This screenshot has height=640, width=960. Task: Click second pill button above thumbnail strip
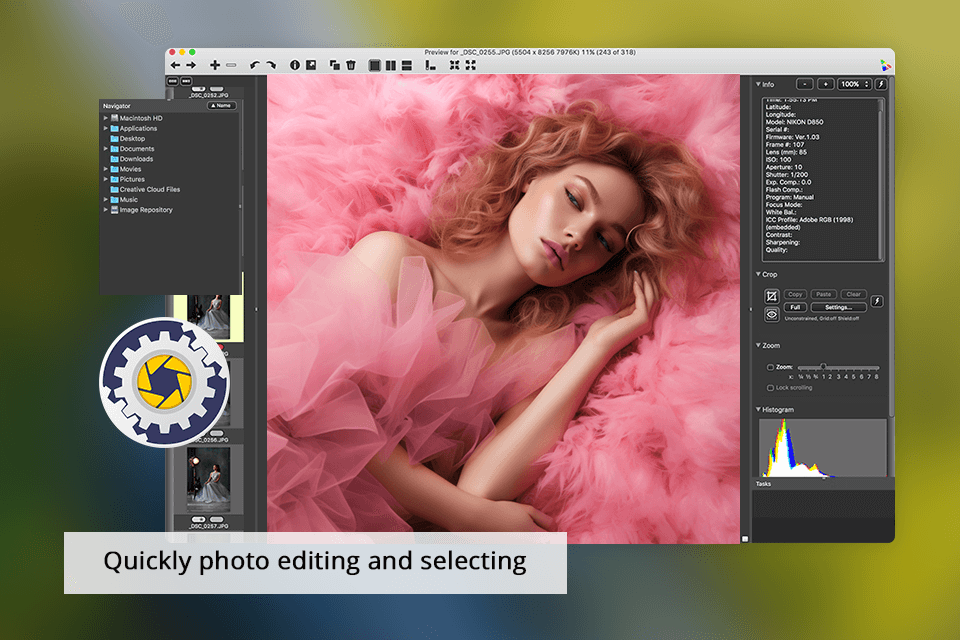186,81
